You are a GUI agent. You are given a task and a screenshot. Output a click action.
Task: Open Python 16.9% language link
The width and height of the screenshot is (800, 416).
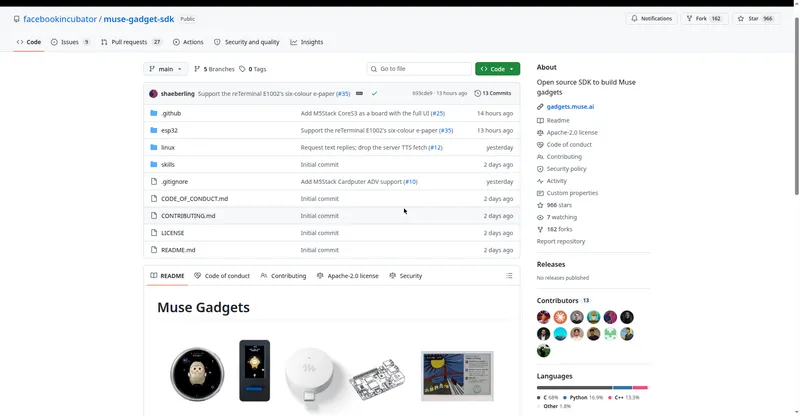click(x=583, y=397)
